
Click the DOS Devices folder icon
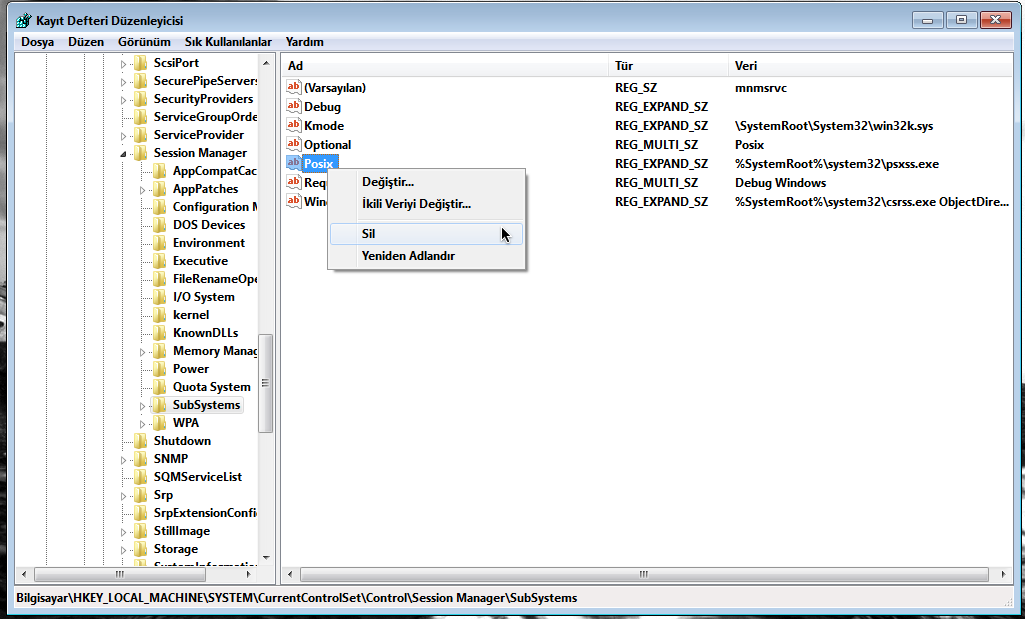160,225
